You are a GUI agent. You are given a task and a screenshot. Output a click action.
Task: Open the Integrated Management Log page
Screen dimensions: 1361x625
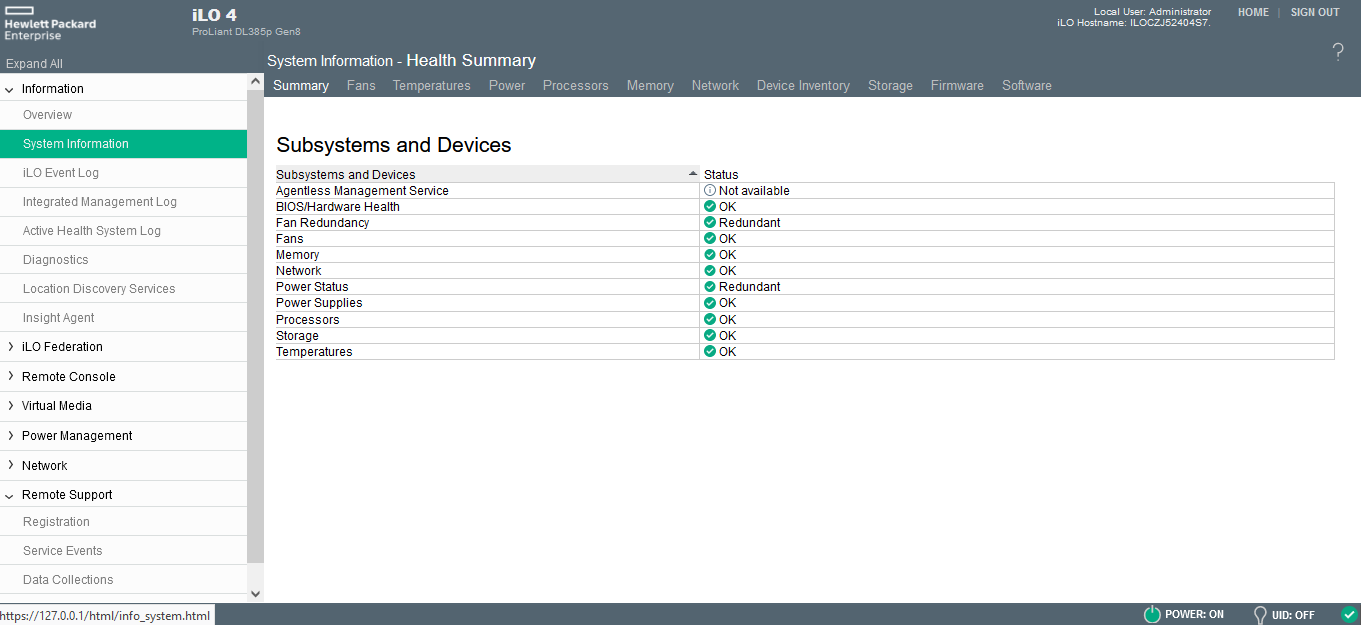100,202
